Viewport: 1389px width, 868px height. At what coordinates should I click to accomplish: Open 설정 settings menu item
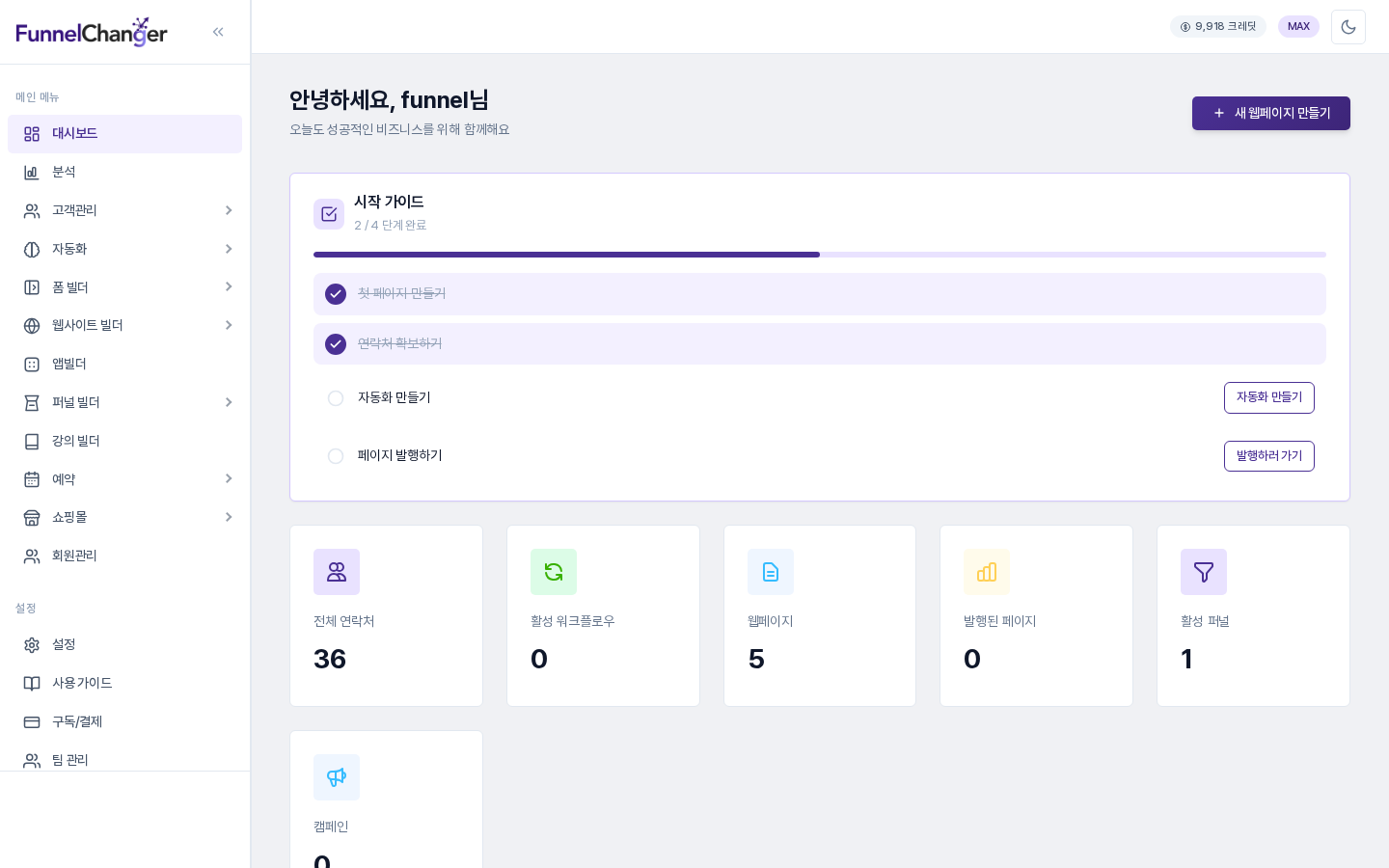click(x=124, y=644)
